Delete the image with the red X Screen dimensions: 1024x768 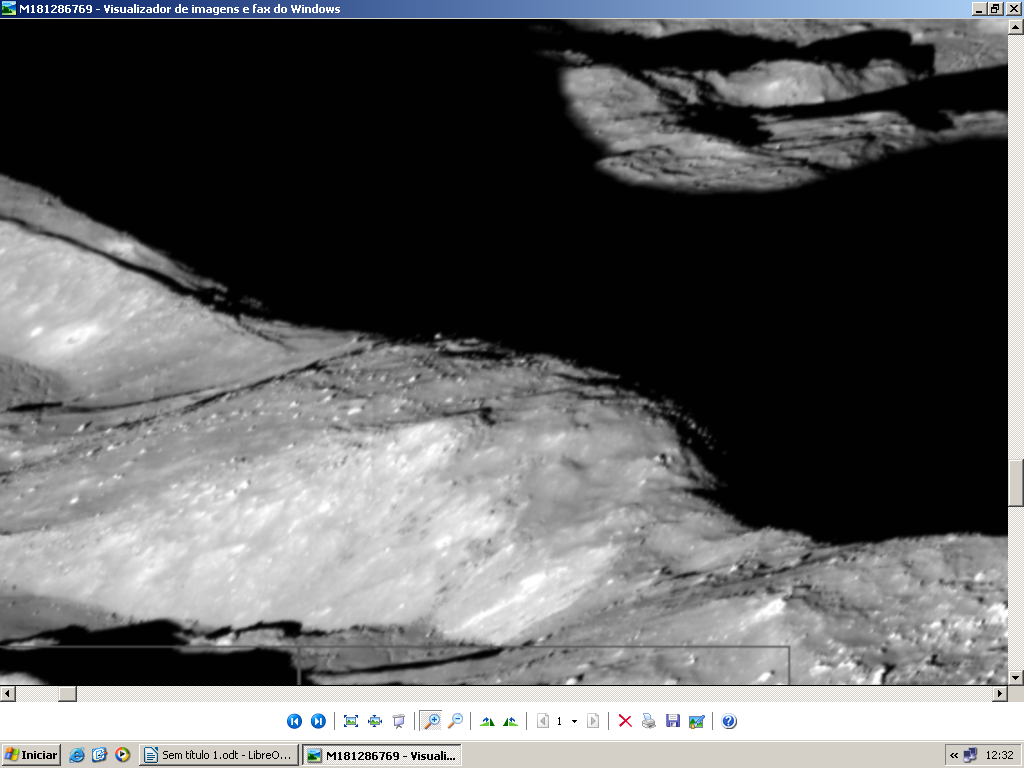[625, 721]
